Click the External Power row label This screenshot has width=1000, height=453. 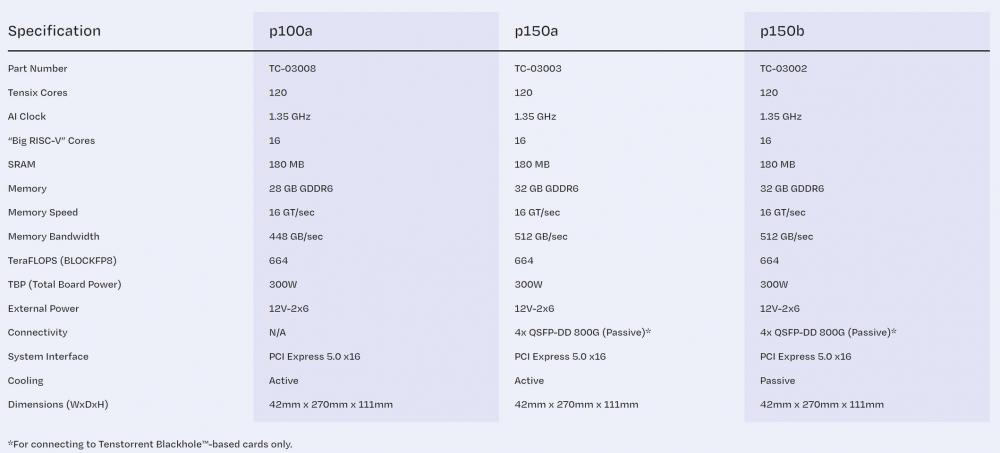pos(43,309)
